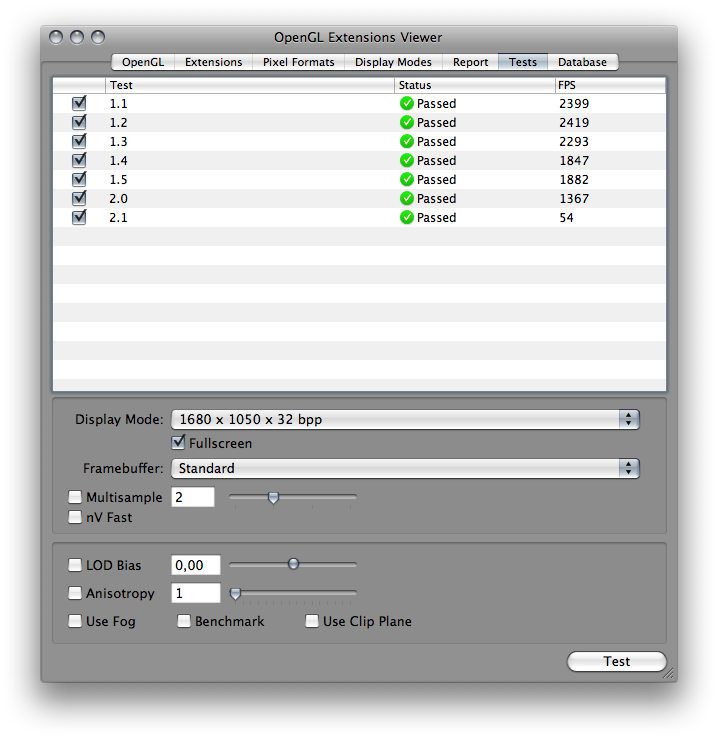Select the Tests tab
This screenshot has width=718, height=738.
[x=523, y=62]
